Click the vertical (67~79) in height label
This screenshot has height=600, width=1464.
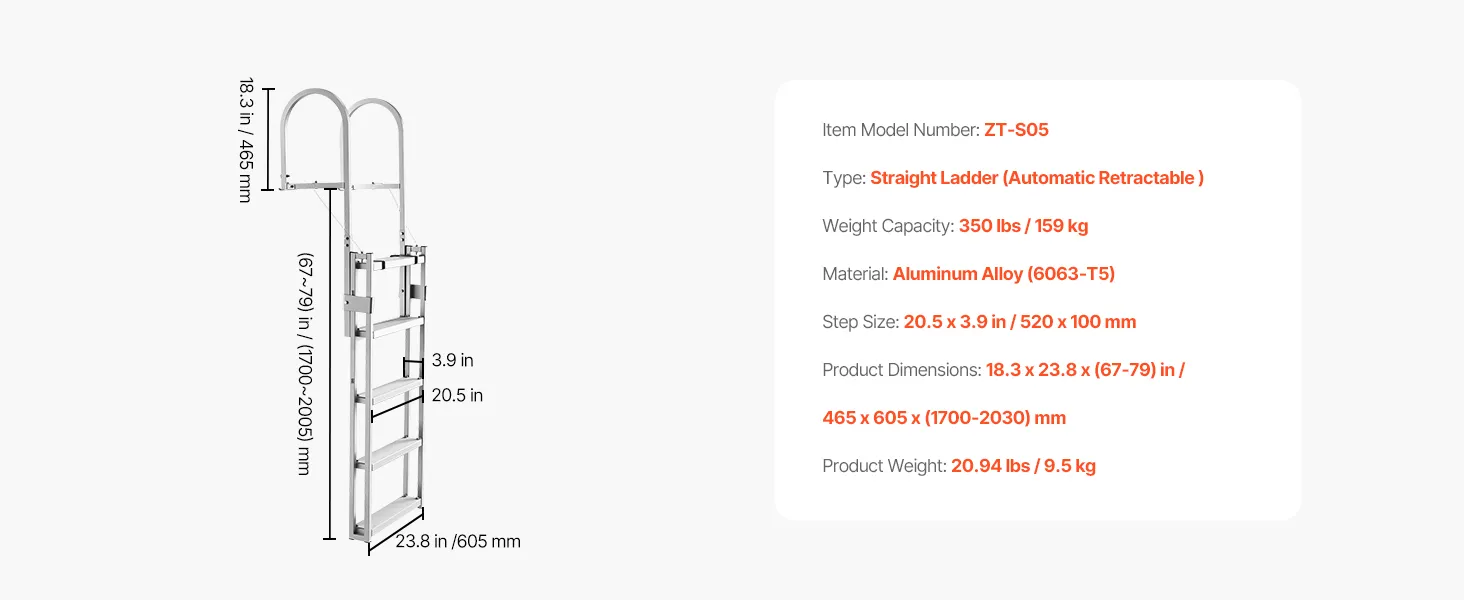pyautogui.click(x=304, y=363)
